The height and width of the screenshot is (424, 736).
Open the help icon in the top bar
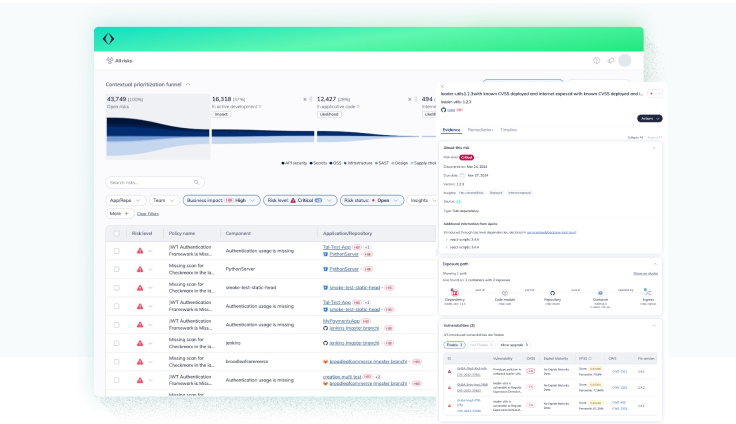click(597, 61)
